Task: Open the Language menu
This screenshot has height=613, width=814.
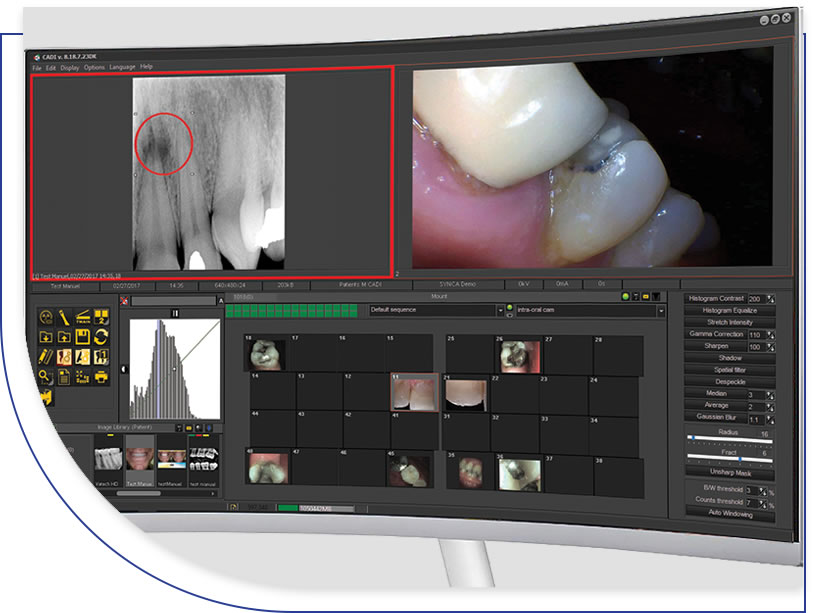Action: tap(122, 67)
